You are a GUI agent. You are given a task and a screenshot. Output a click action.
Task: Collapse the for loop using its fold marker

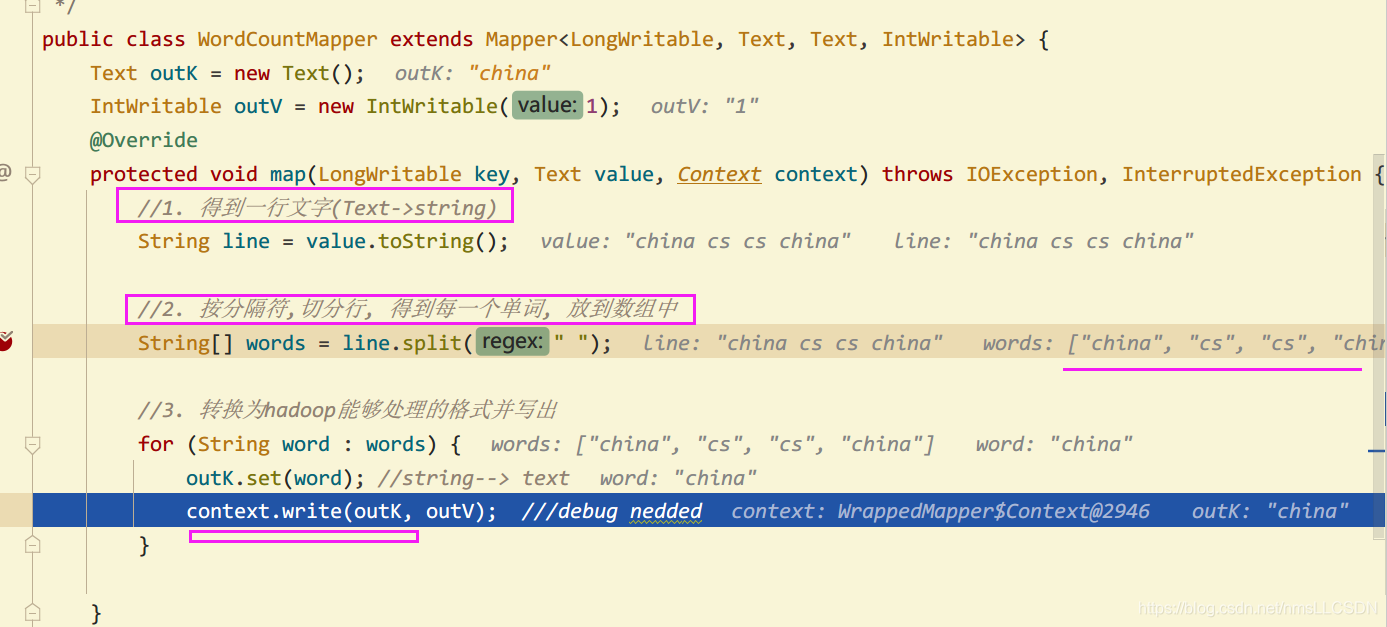click(x=32, y=444)
